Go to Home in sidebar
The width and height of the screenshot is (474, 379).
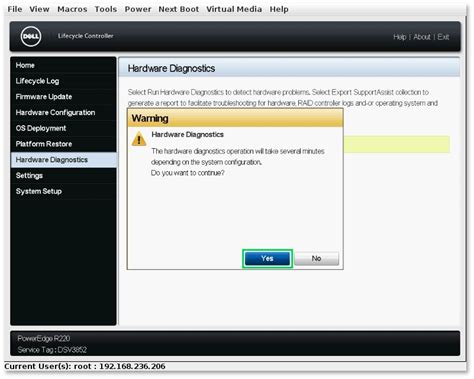point(63,65)
